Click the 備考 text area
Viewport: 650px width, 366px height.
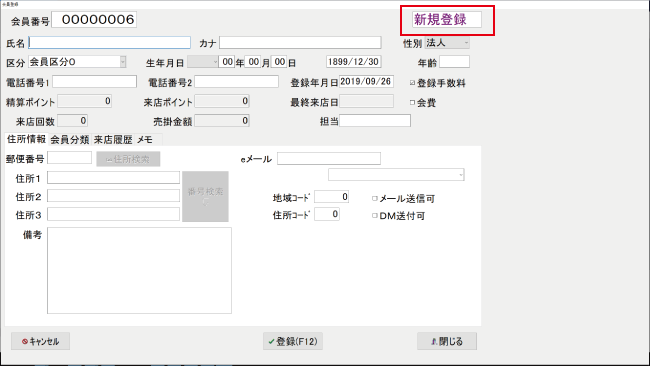pos(139,270)
